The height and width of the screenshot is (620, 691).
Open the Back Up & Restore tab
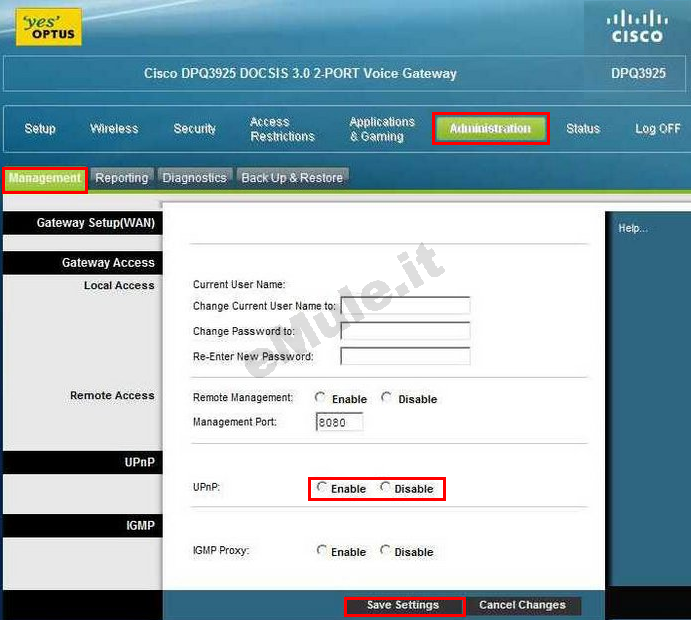[292, 178]
